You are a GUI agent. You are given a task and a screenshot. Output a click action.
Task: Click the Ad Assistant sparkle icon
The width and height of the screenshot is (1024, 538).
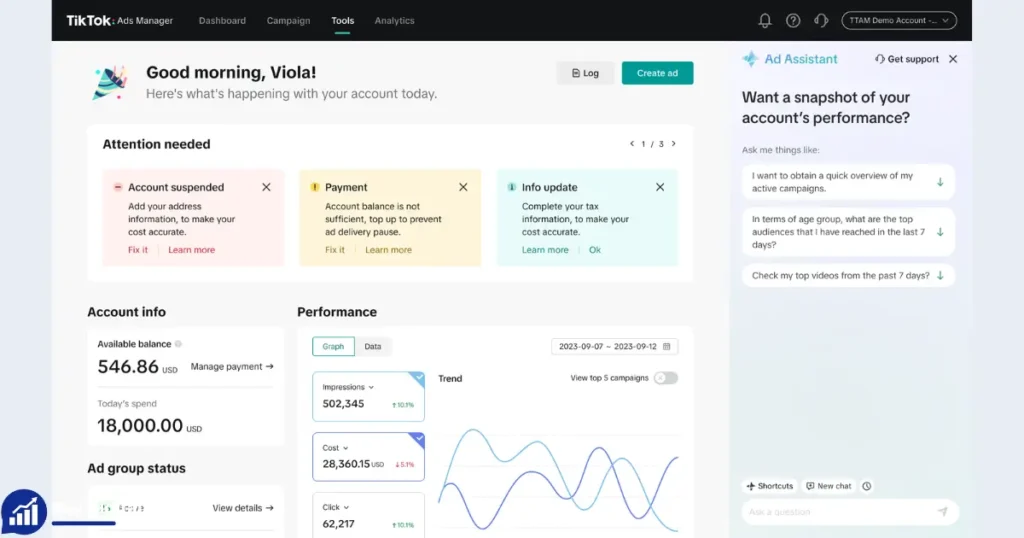[x=750, y=59]
